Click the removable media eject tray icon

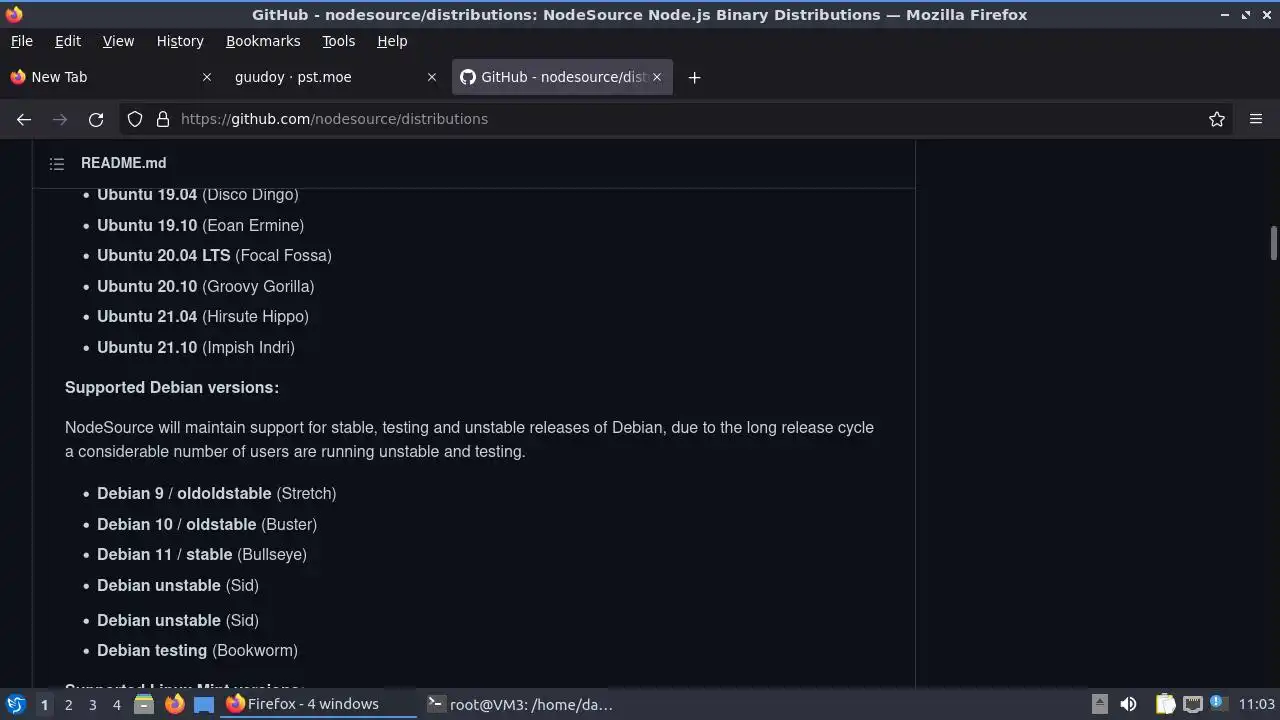click(x=1099, y=704)
